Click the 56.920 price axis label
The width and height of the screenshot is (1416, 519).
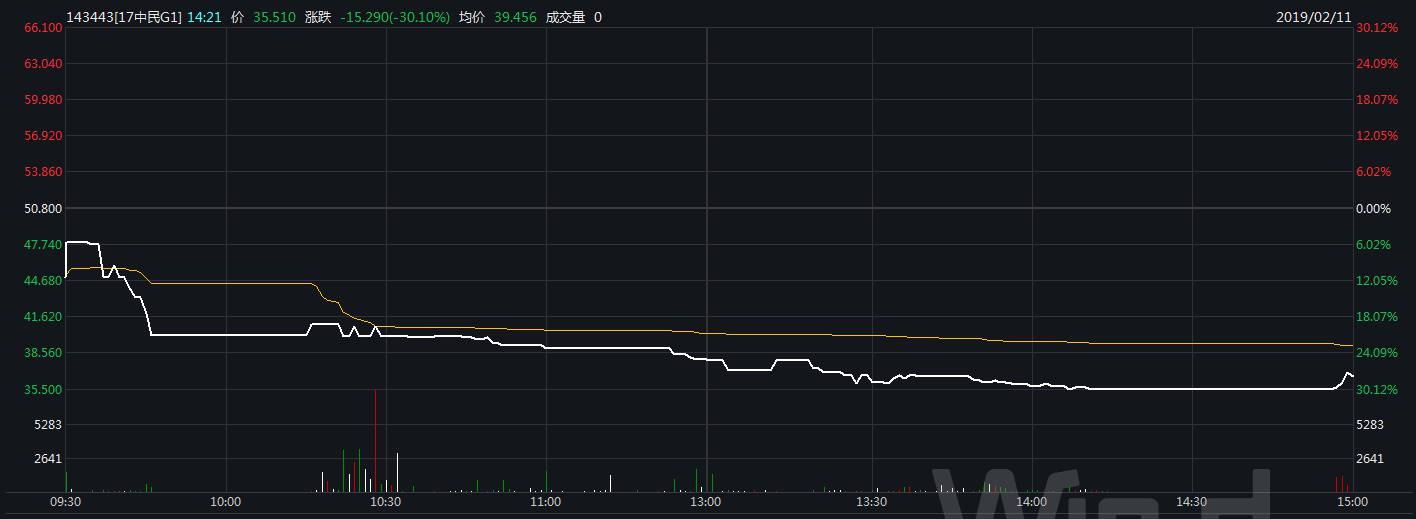pos(43,136)
